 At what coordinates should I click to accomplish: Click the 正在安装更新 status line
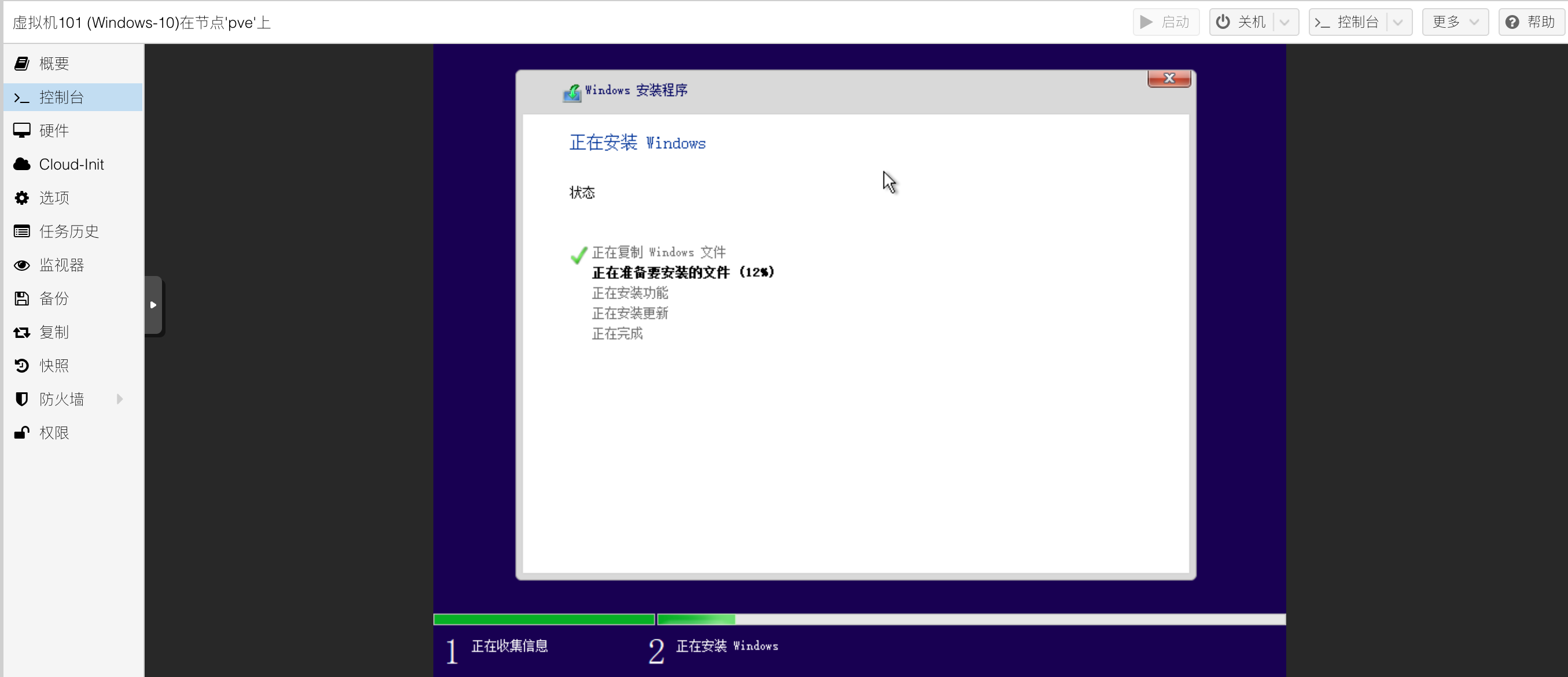pyautogui.click(x=630, y=314)
